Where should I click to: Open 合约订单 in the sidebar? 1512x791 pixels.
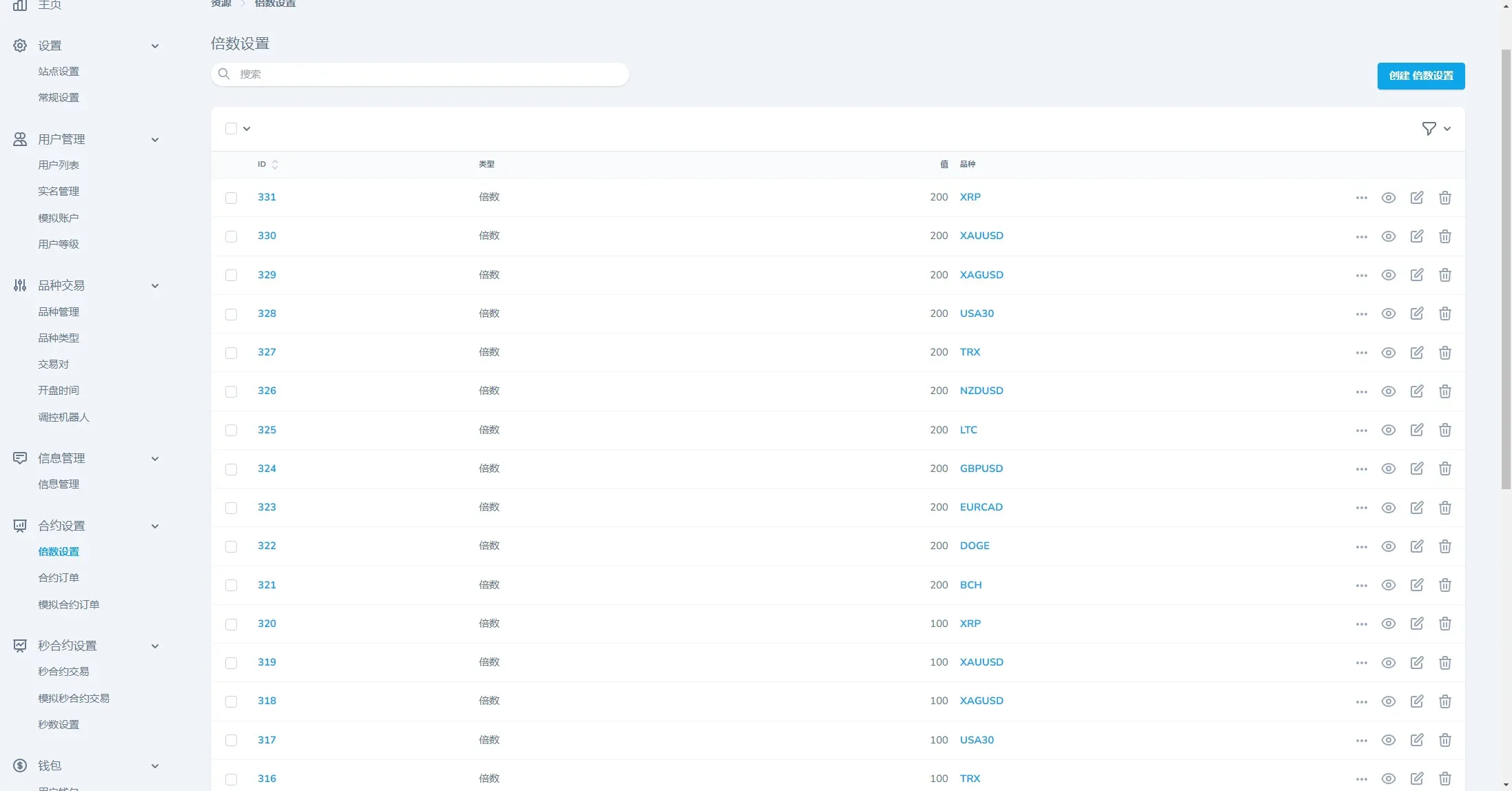(x=59, y=578)
